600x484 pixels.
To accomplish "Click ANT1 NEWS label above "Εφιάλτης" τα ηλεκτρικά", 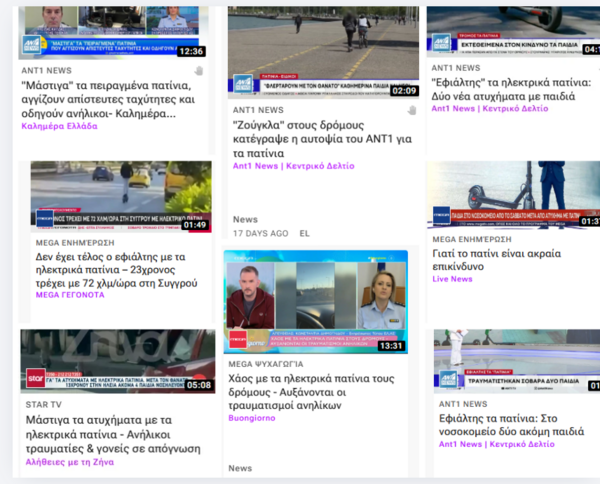I will 456,68.
